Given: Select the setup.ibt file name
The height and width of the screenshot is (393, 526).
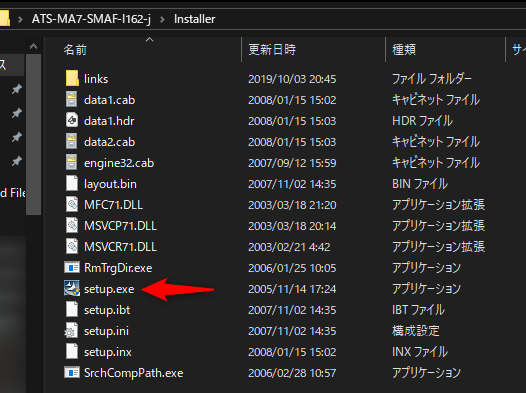Looking at the screenshot, I should click(x=107, y=310).
